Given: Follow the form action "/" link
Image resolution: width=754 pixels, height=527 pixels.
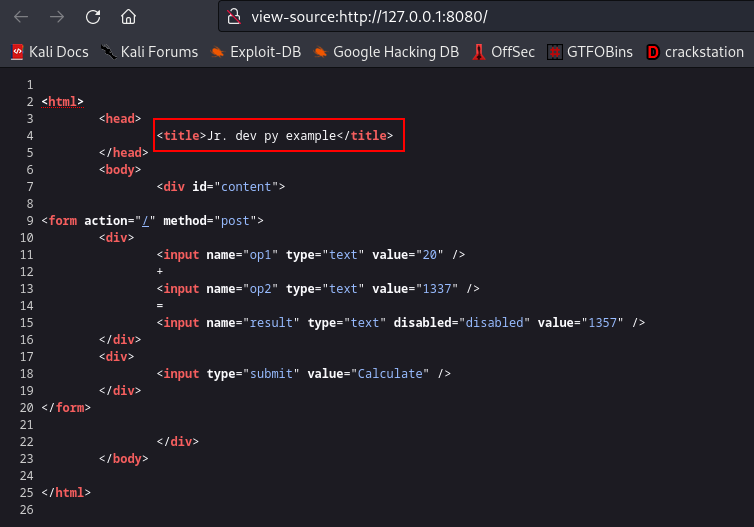Looking at the screenshot, I should 145,221.
